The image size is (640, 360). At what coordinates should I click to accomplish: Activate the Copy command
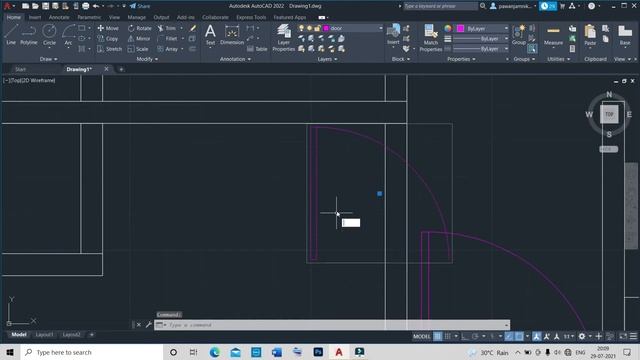108,38
